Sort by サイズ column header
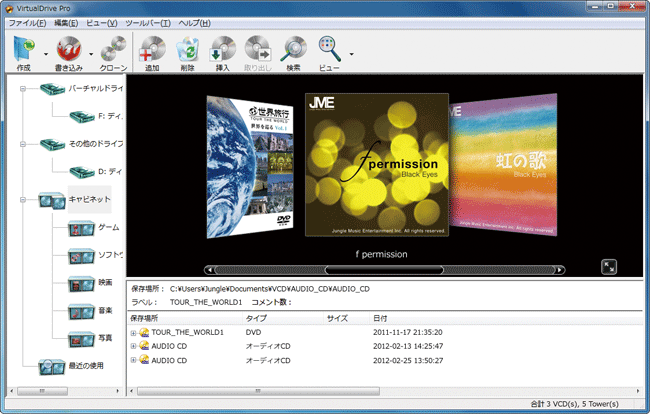 point(346,318)
